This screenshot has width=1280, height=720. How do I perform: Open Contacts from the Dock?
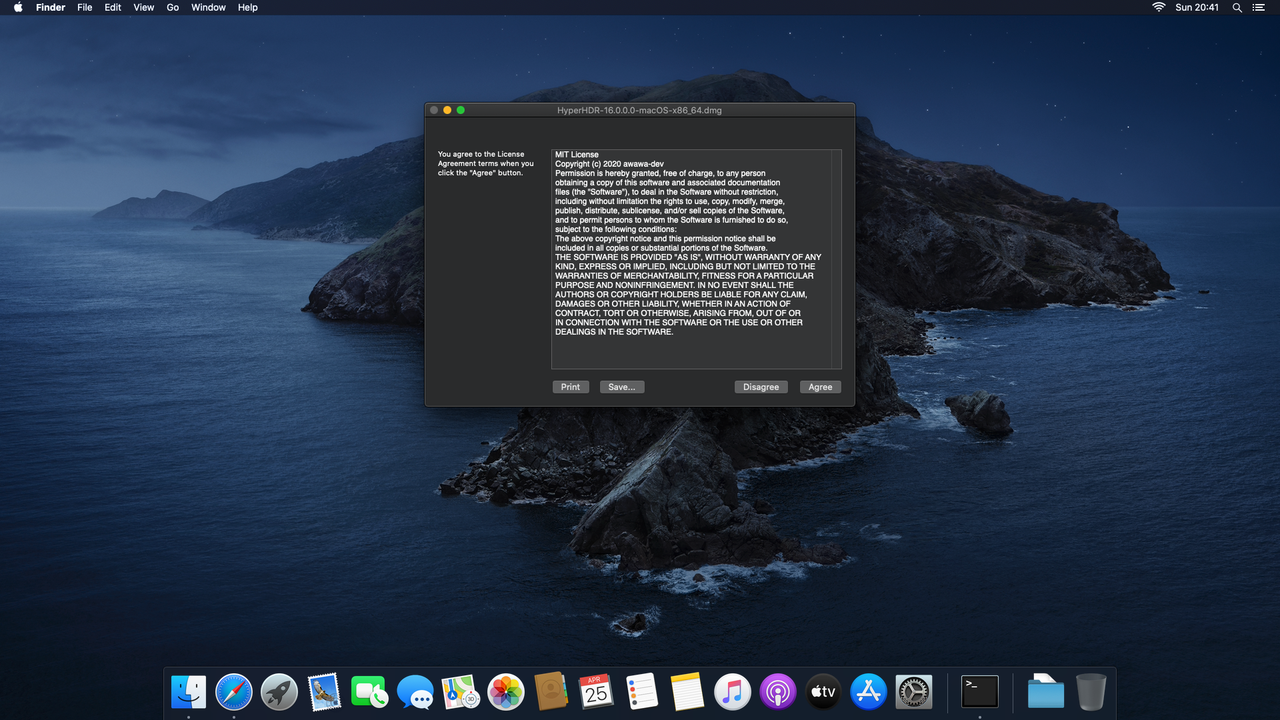click(551, 691)
